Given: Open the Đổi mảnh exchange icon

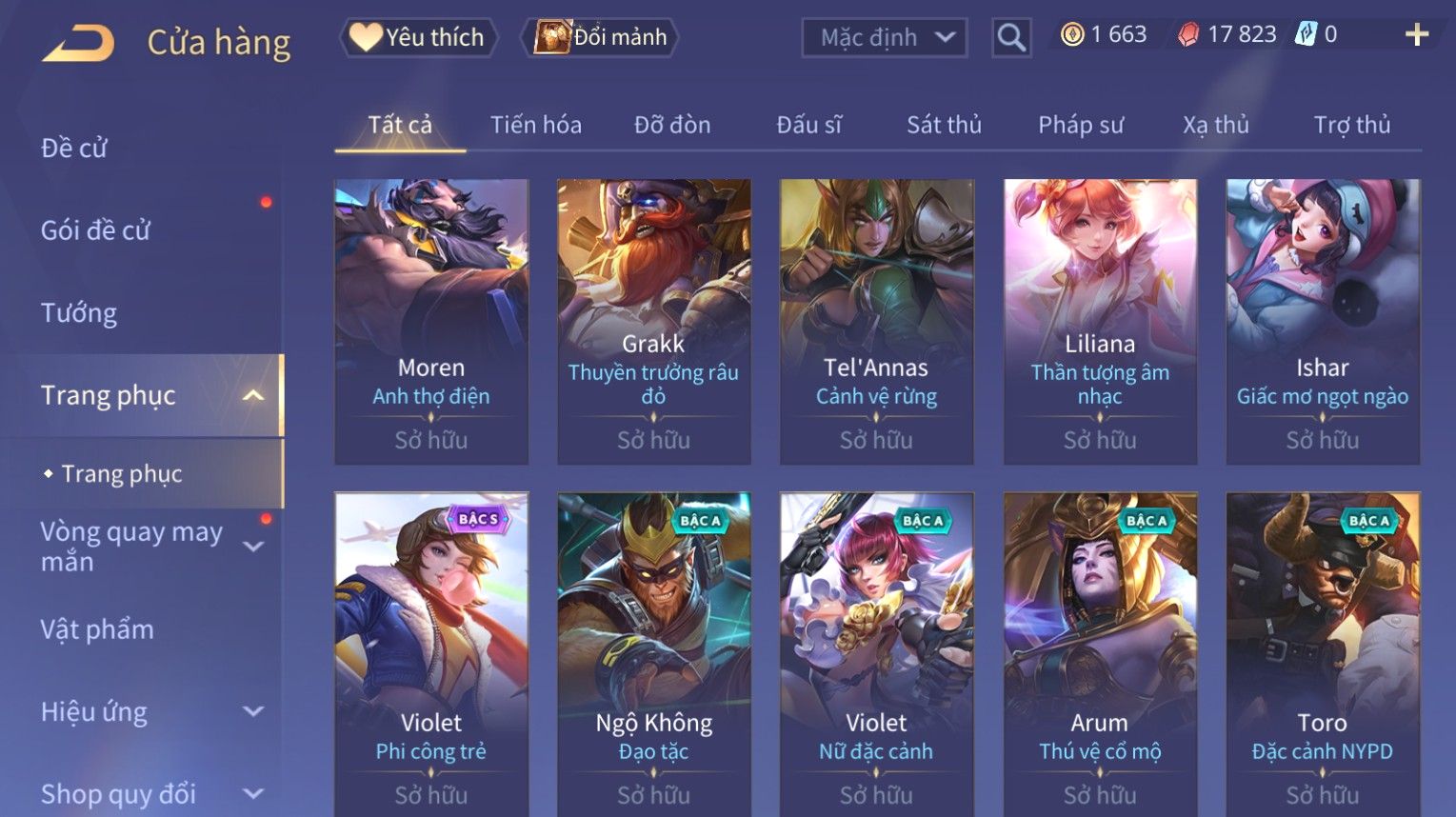Looking at the screenshot, I should 551,37.
